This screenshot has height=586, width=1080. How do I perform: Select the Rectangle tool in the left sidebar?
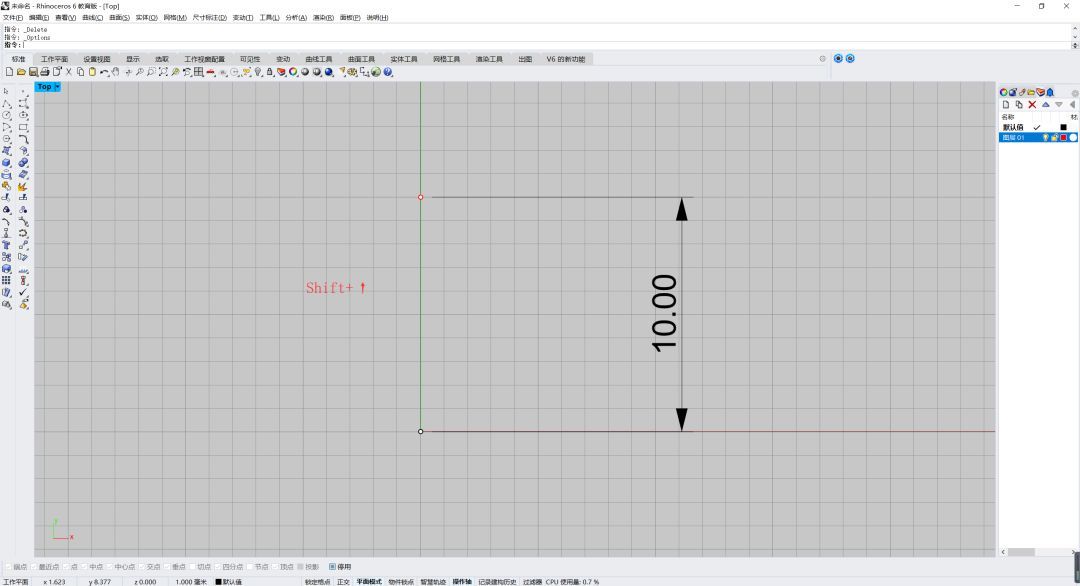coord(23,127)
